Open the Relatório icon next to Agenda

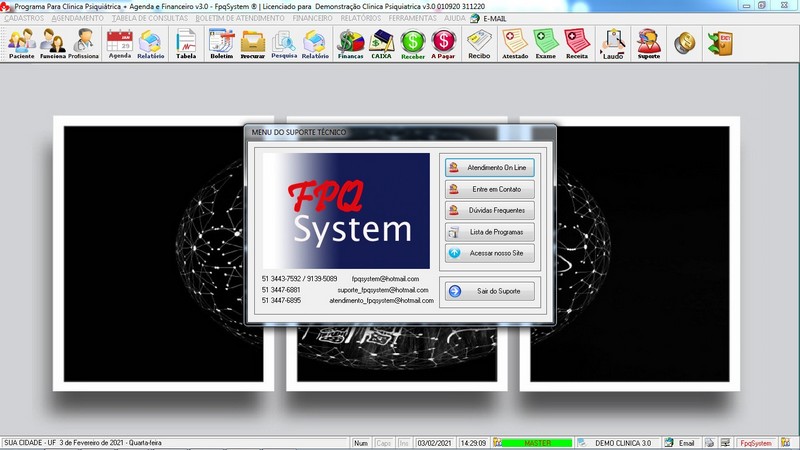pos(151,44)
